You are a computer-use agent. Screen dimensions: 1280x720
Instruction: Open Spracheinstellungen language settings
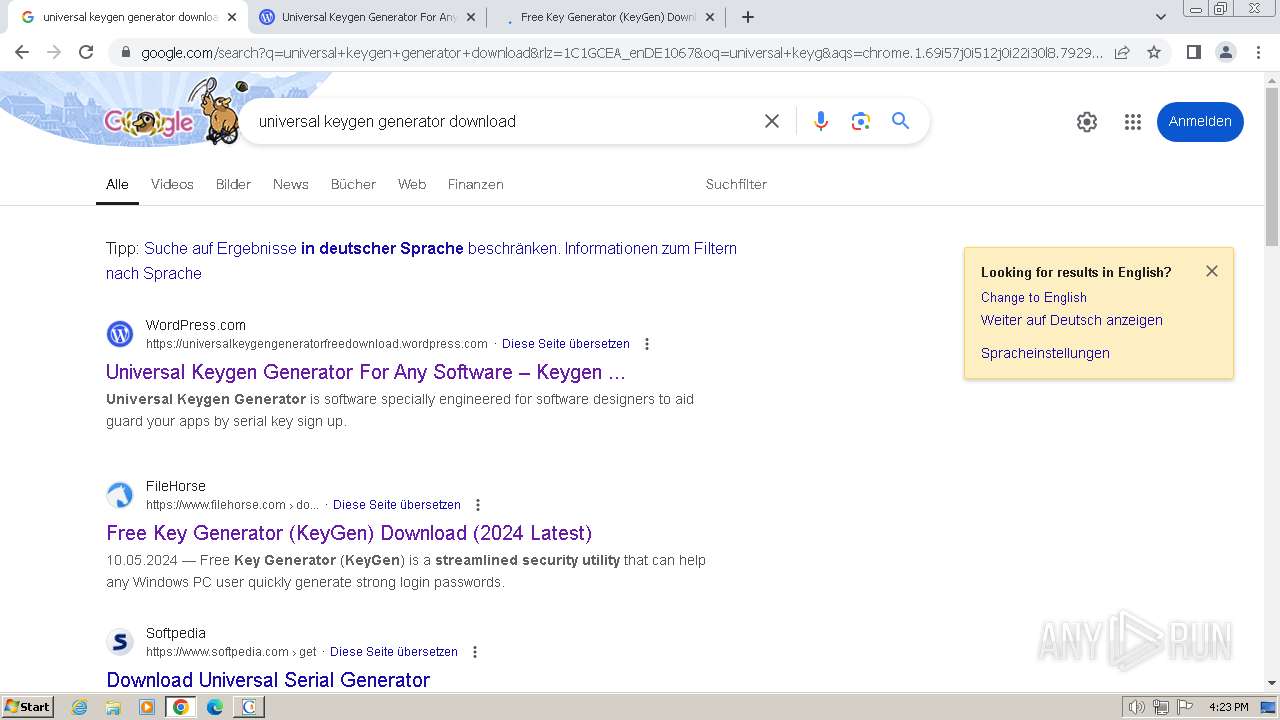(x=1045, y=353)
